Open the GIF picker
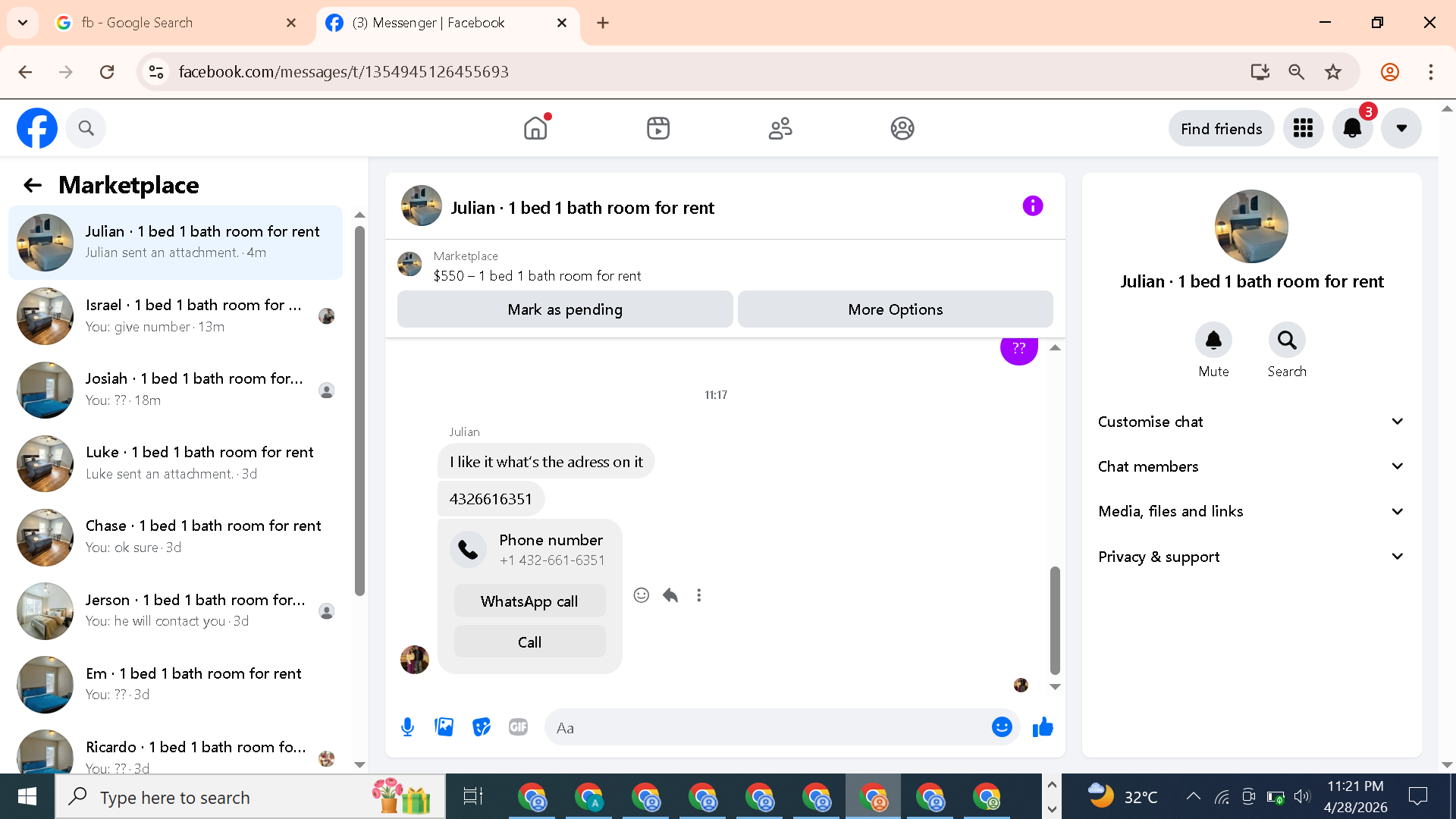This screenshot has height=819, width=1456. 518,727
